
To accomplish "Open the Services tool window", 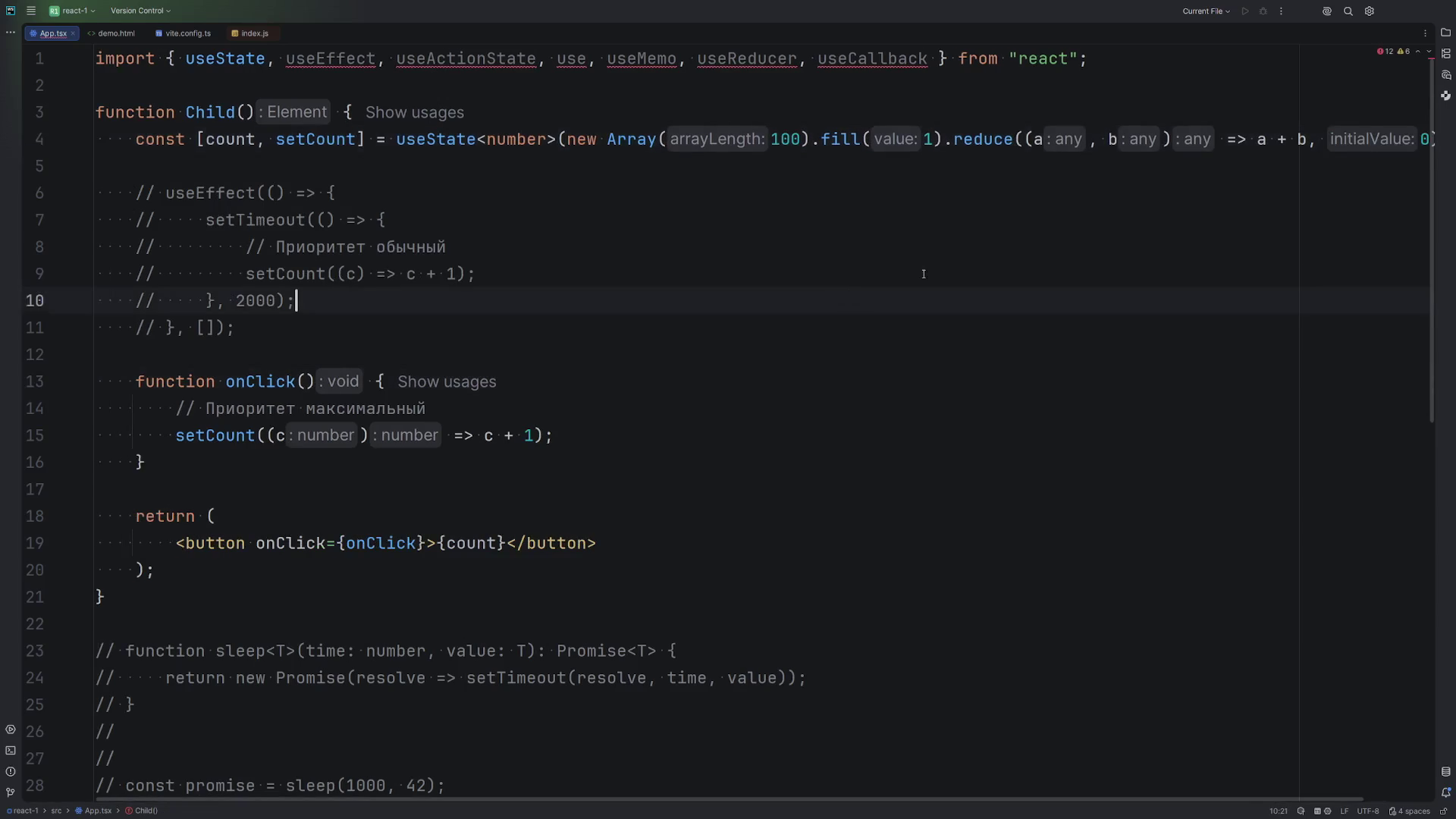I will coord(10,730).
